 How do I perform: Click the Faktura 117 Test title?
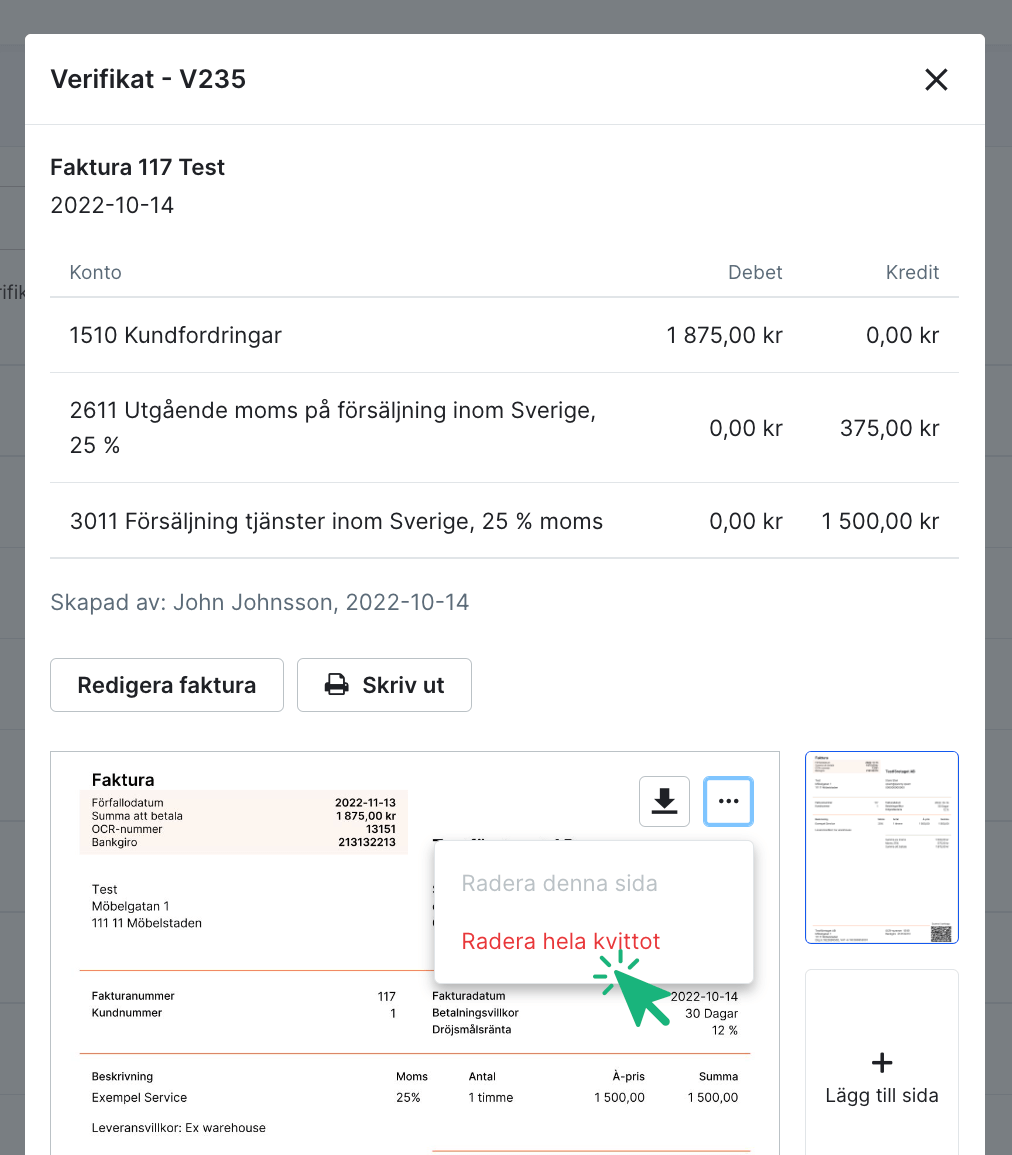point(138,167)
